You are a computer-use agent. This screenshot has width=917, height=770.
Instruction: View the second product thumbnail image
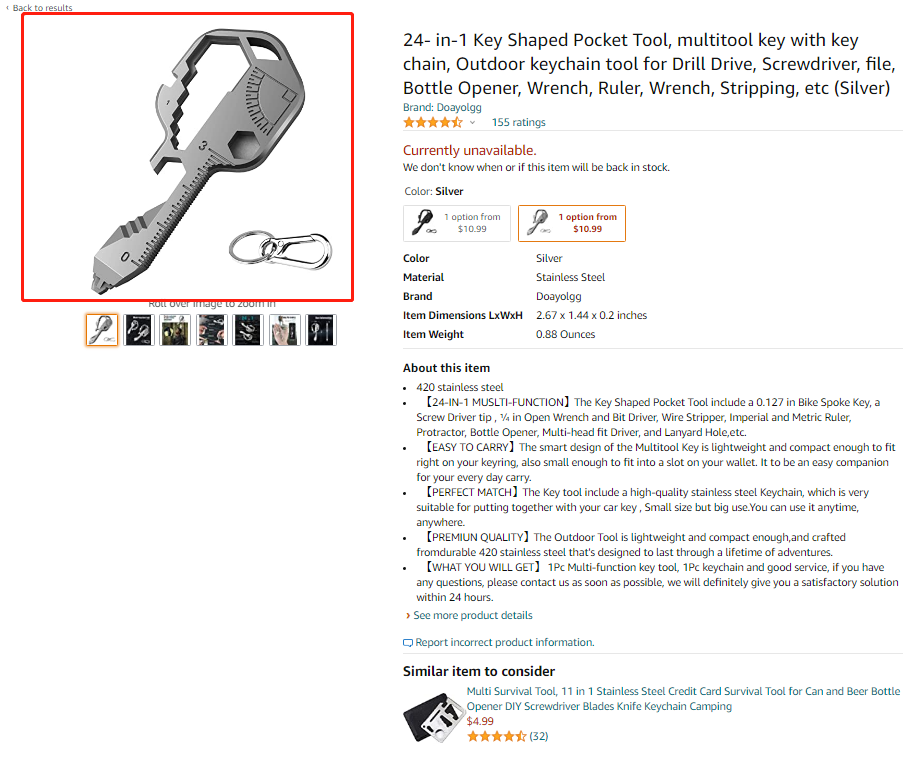tap(138, 330)
